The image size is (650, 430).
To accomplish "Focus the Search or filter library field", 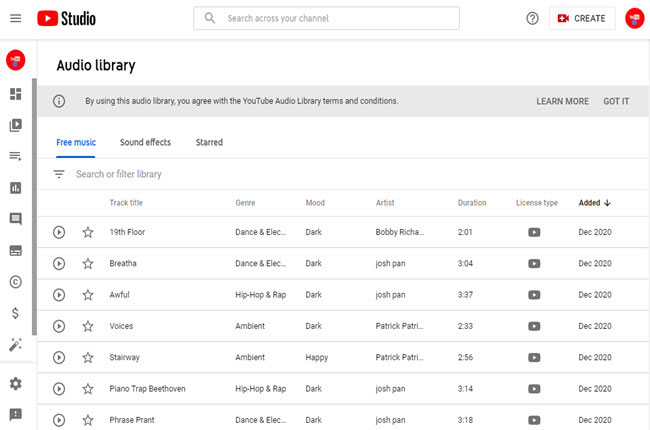I will click(119, 174).
